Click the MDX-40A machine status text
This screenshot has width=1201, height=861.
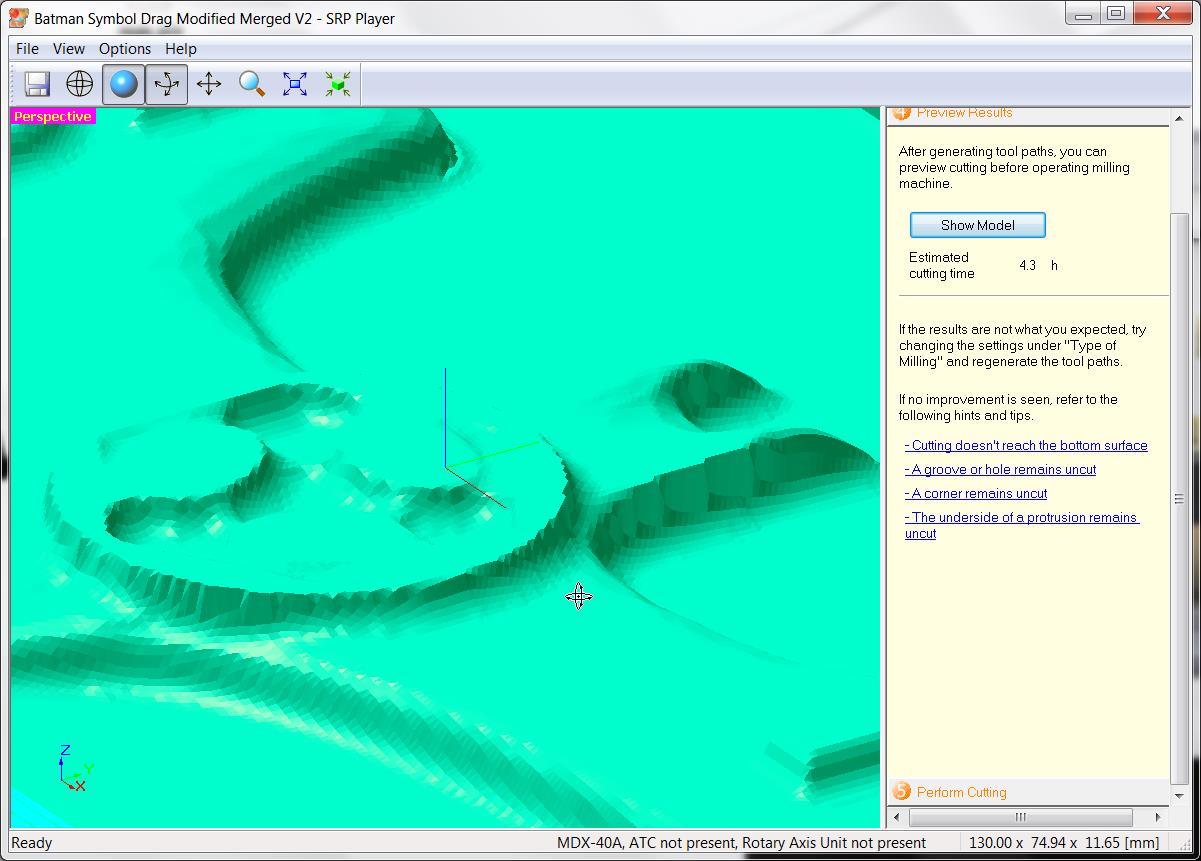[x=741, y=843]
